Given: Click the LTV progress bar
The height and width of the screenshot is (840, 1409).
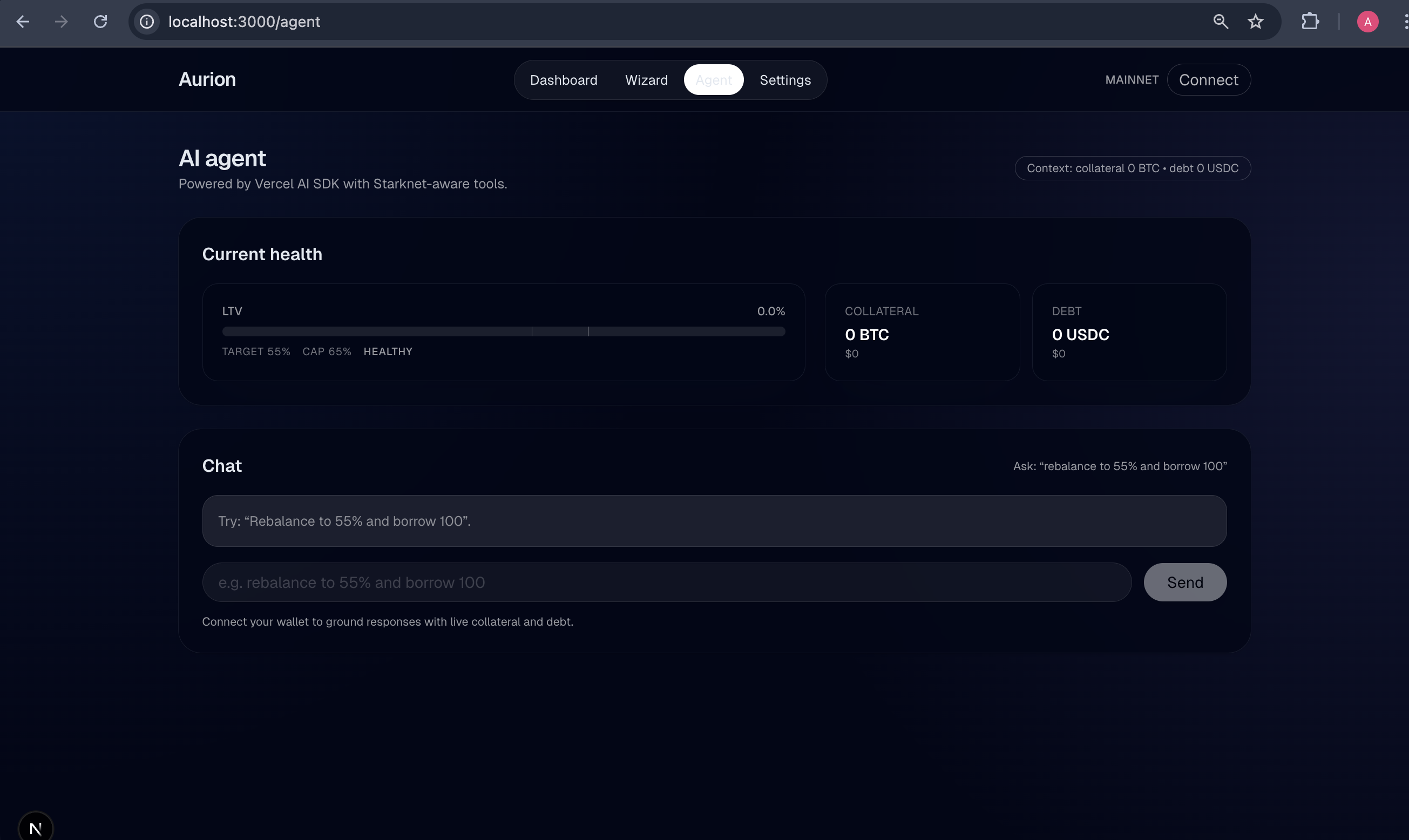Looking at the screenshot, I should coord(503,331).
